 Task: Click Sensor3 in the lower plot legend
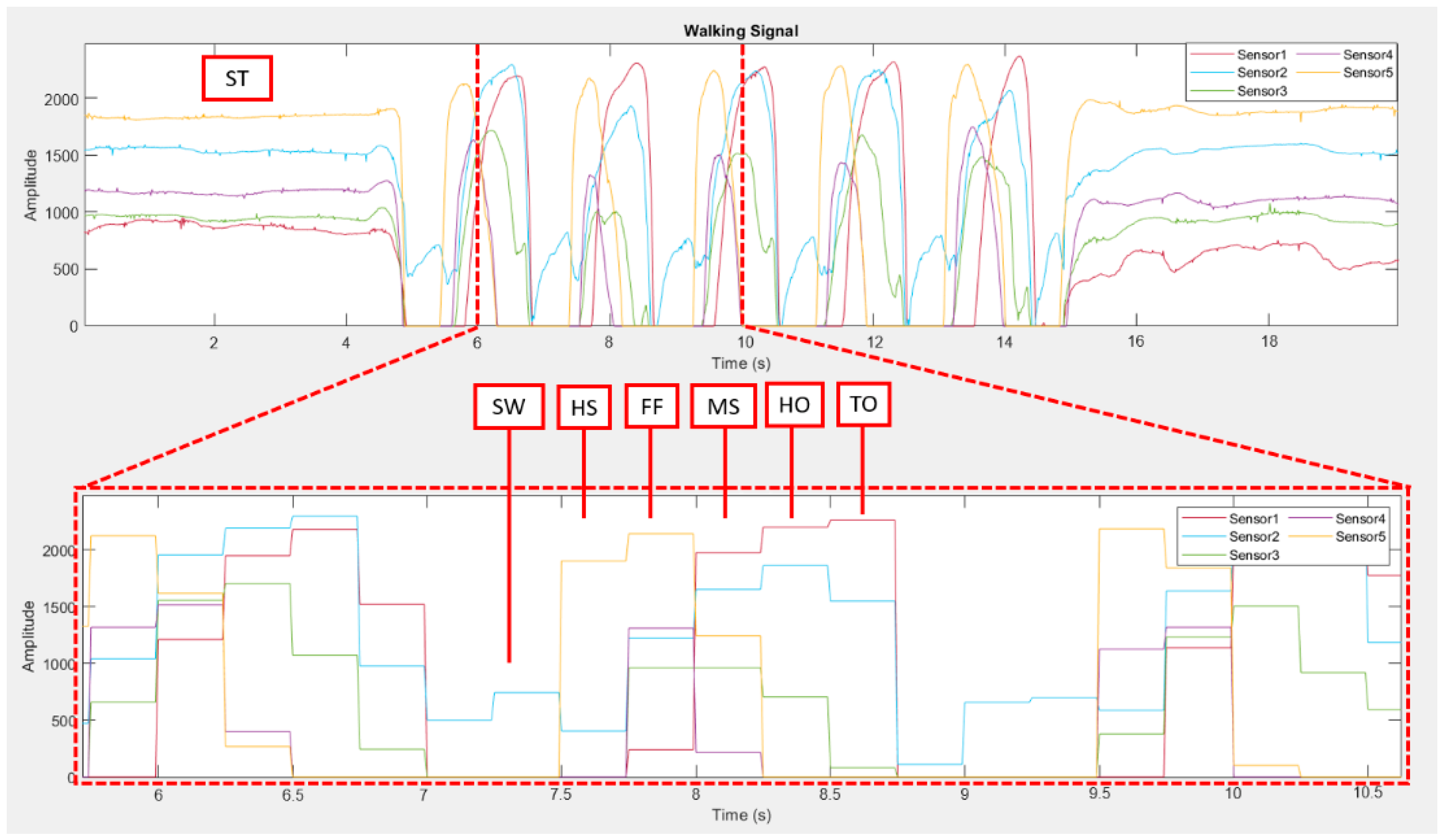[x=1254, y=555]
